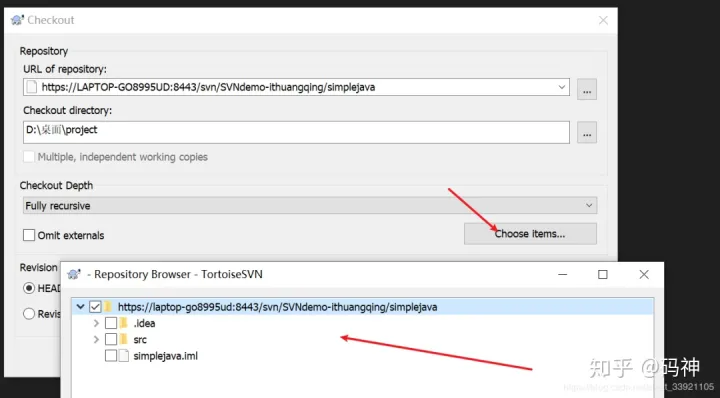The width and height of the screenshot is (720, 398).
Task: Browse for the checkout directory with ellipsis button
Action: tap(587, 132)
